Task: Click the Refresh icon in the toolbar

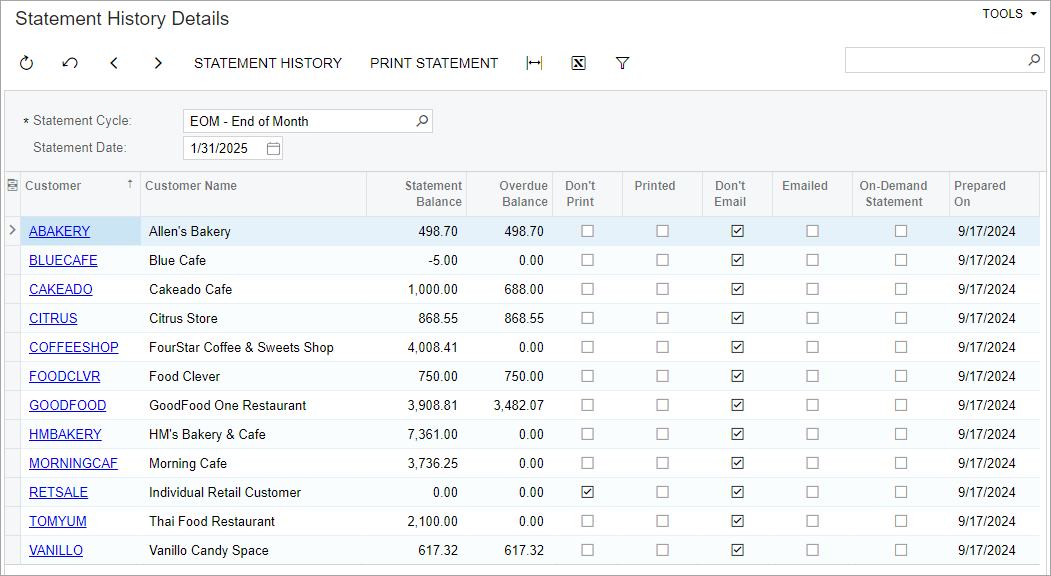Action: [x=27, y=63]
